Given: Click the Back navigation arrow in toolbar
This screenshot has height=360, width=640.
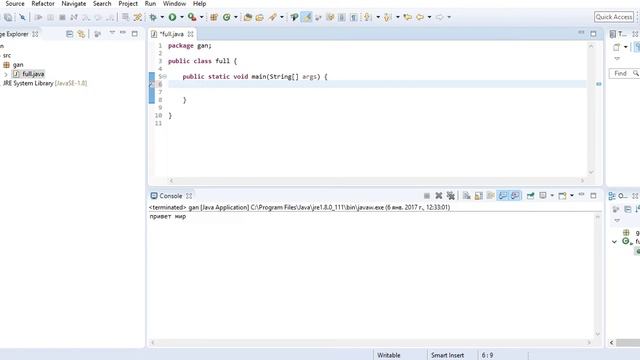Looking at the screenshot, I should pos(420,17).
